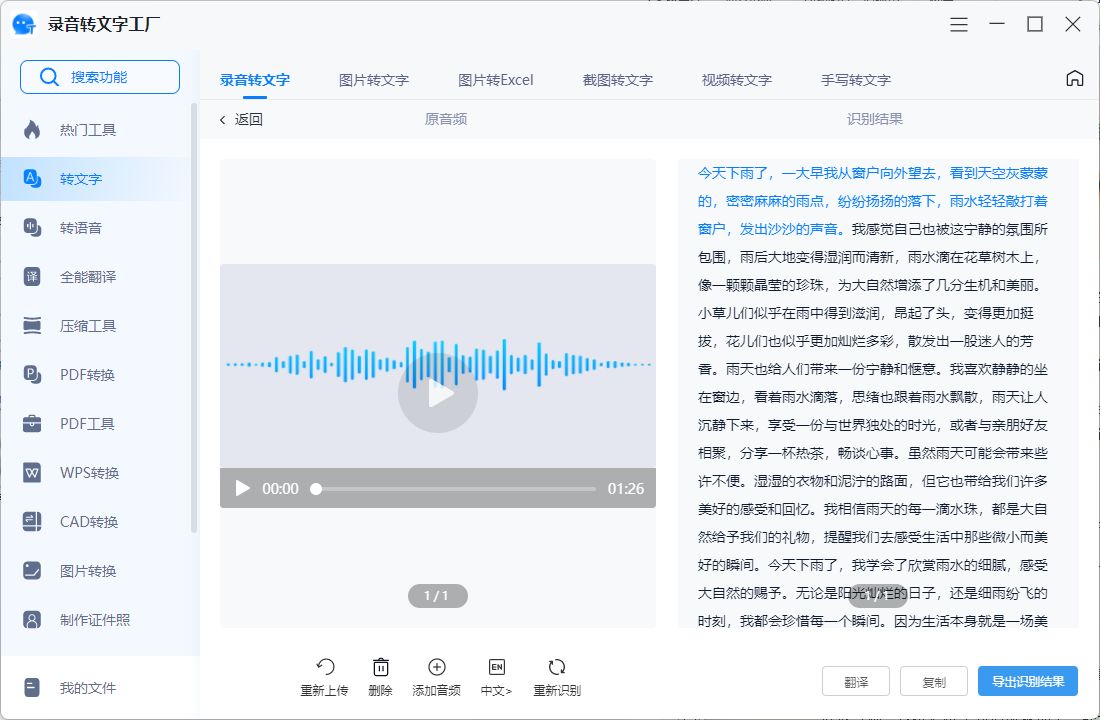Click the 原音频 heading
The height and width of the screenshot is (720, 1100).
point(445,119)
